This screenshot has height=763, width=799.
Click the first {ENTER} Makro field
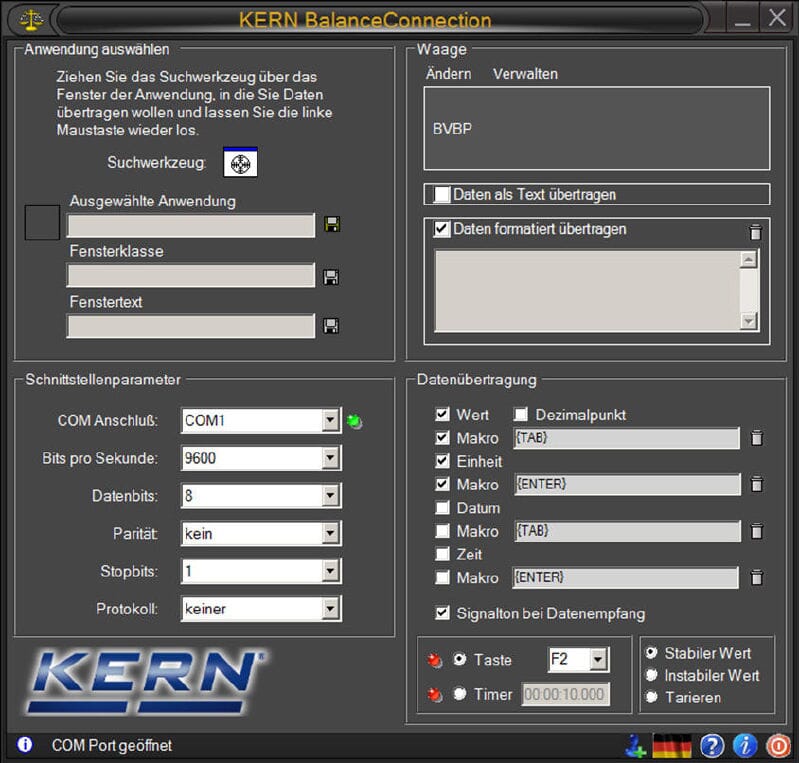(627, 484)
